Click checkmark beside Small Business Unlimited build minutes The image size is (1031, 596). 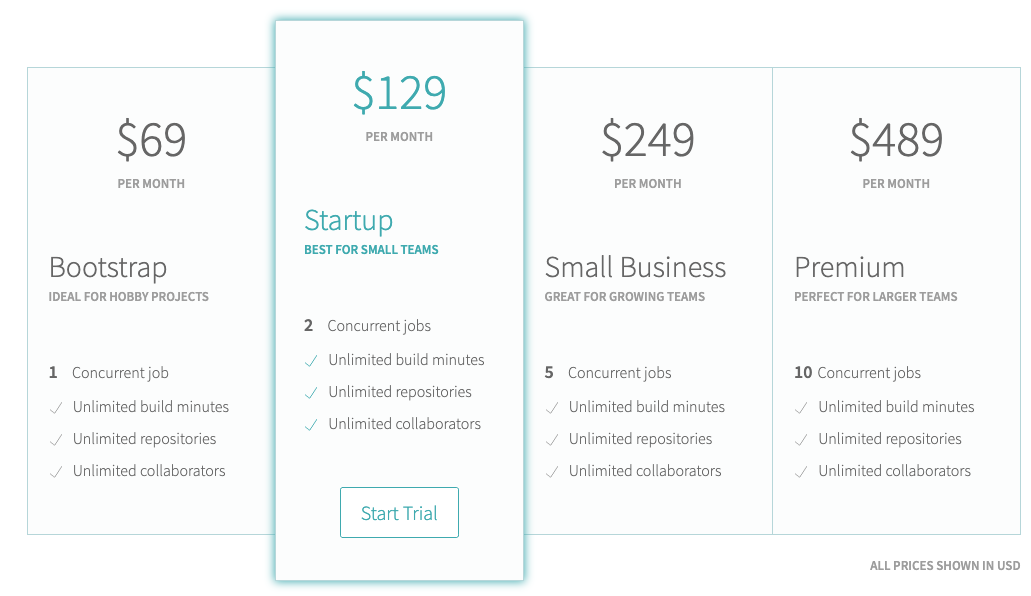[551, 407]
